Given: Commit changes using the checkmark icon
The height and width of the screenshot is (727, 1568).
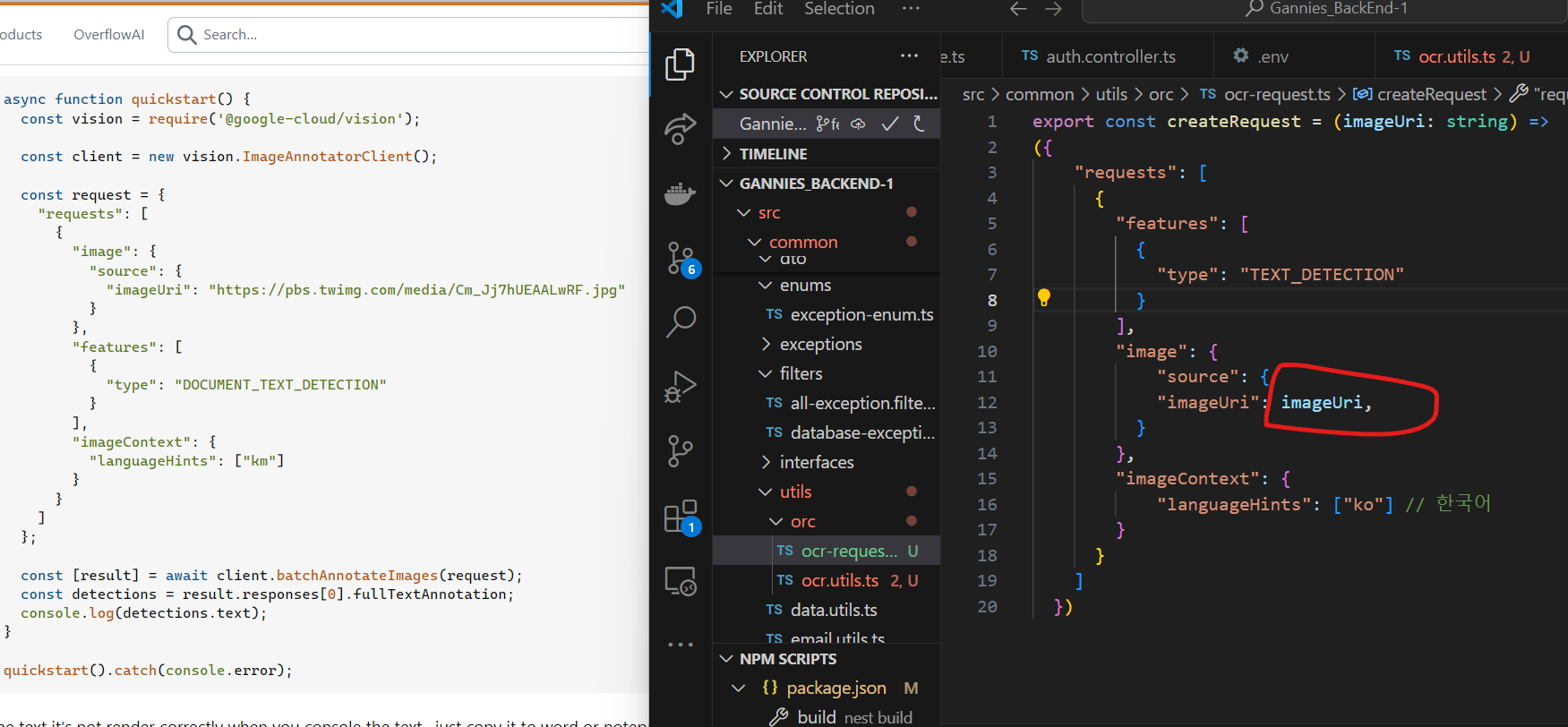Looking at the screenshot, I should [890, 124].
